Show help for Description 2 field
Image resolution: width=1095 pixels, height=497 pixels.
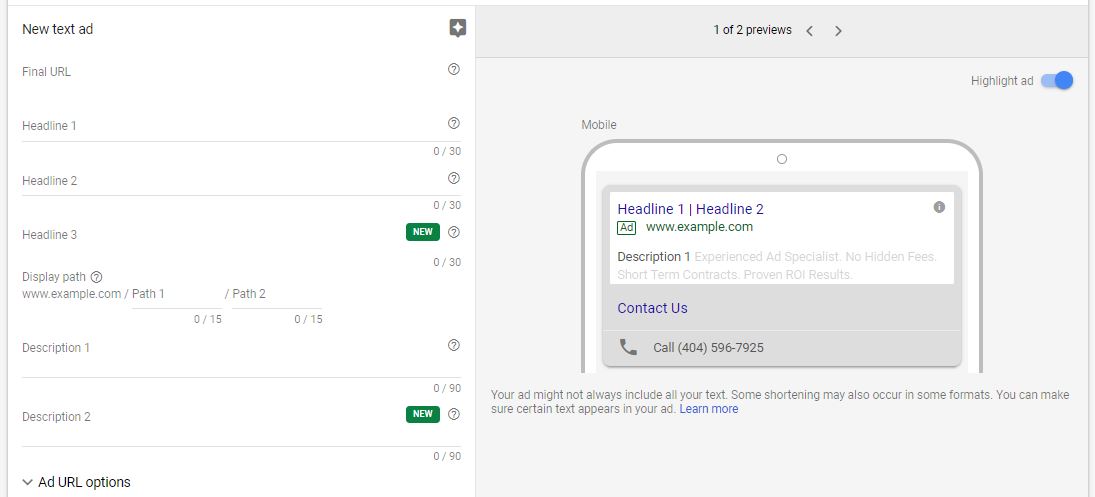454,414
